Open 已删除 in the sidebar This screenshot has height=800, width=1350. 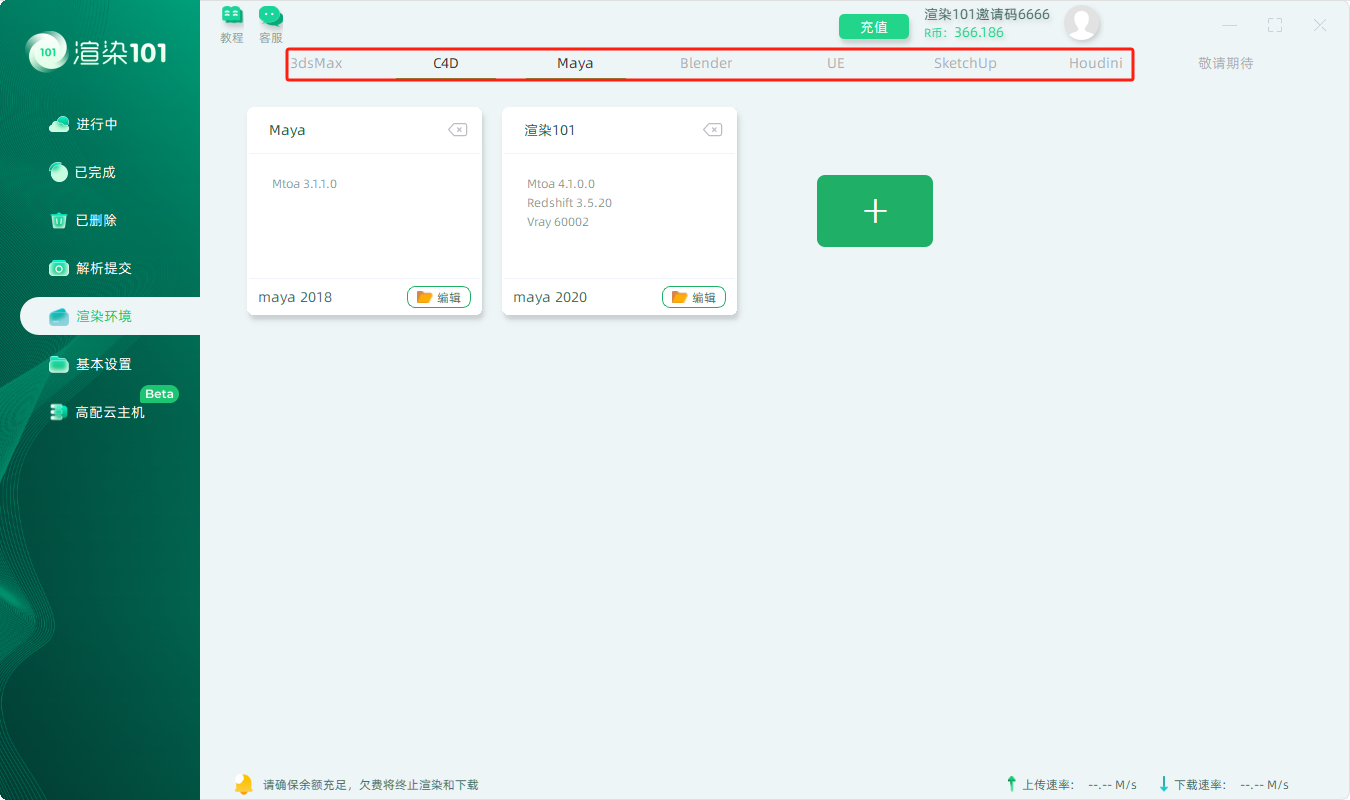click(84, 220)
